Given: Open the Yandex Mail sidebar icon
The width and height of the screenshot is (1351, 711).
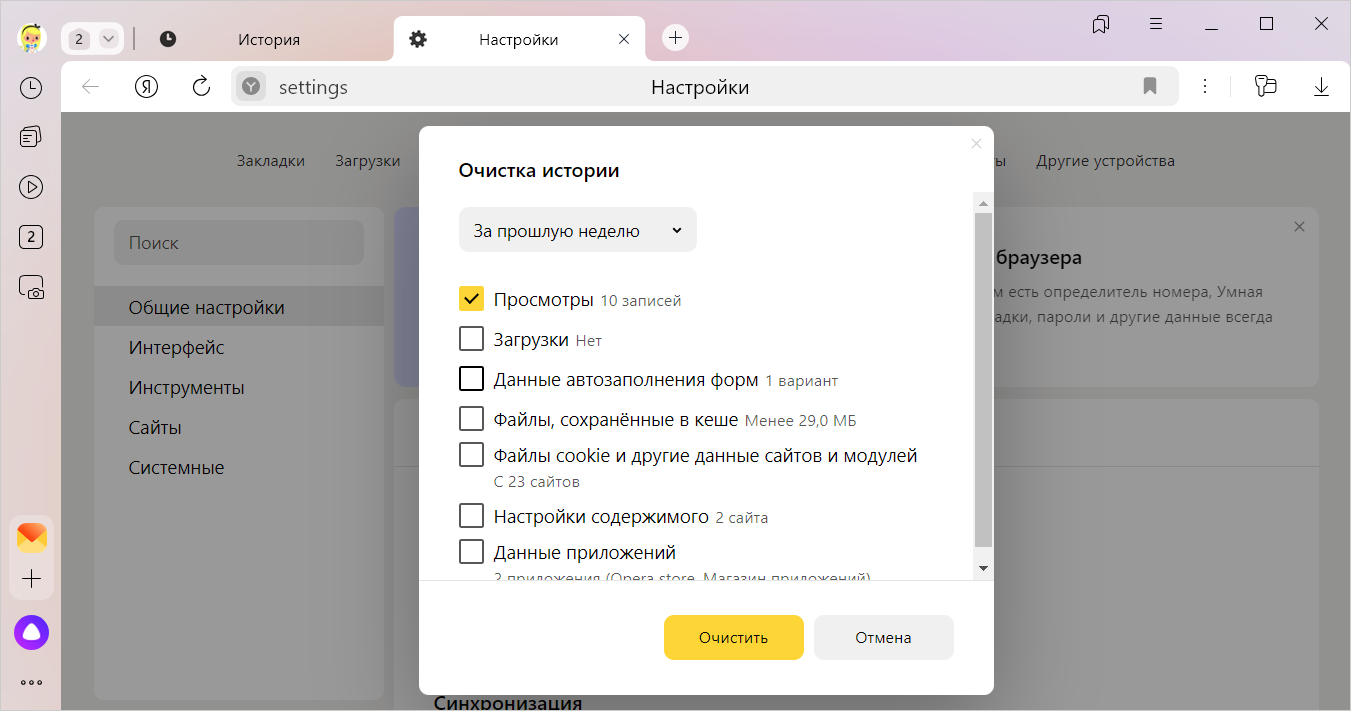Looking at the screenshot, I should [32, 538].
